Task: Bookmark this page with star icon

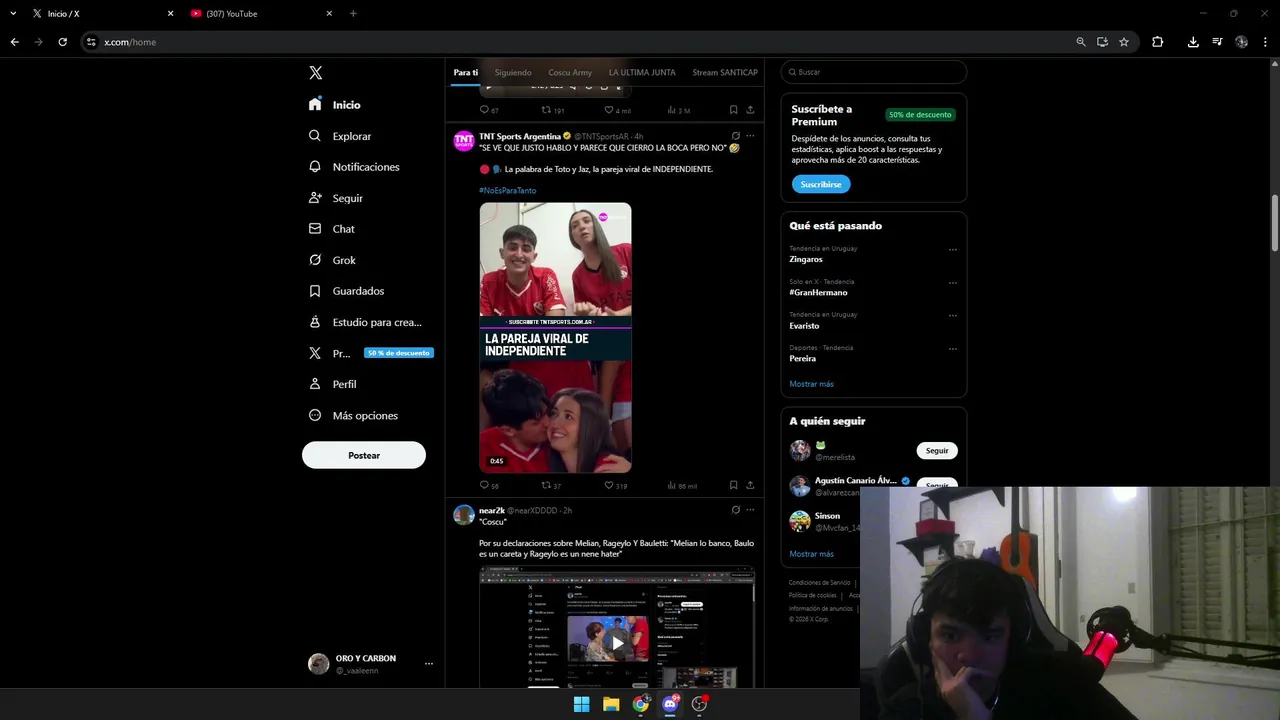Action: point(1124,42)
